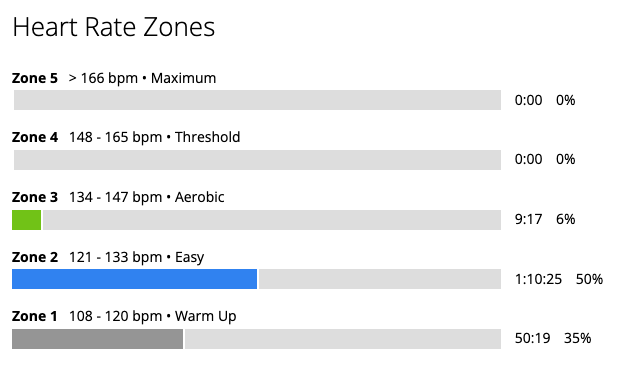Click the blue Zone 2 bar segment
Image resolution: width=619 pixels, height=392 pixels.
pyautogui.click(x=135, y=279)
